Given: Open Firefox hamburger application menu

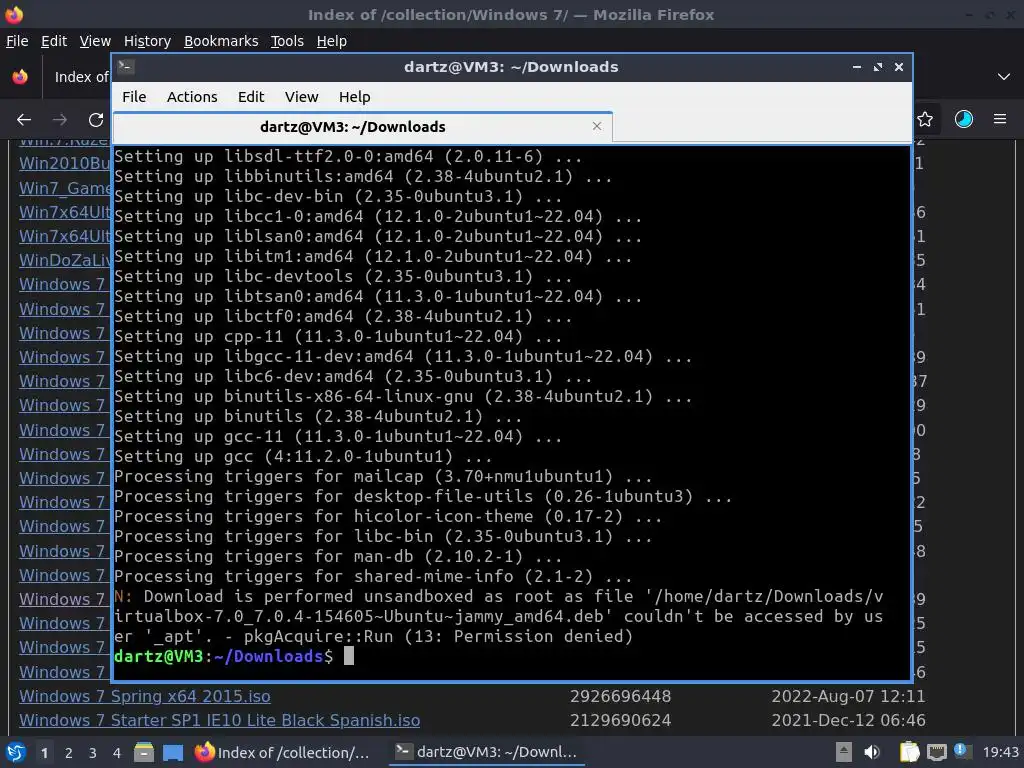Looking at the screenshot, I should click(1000, 119).
